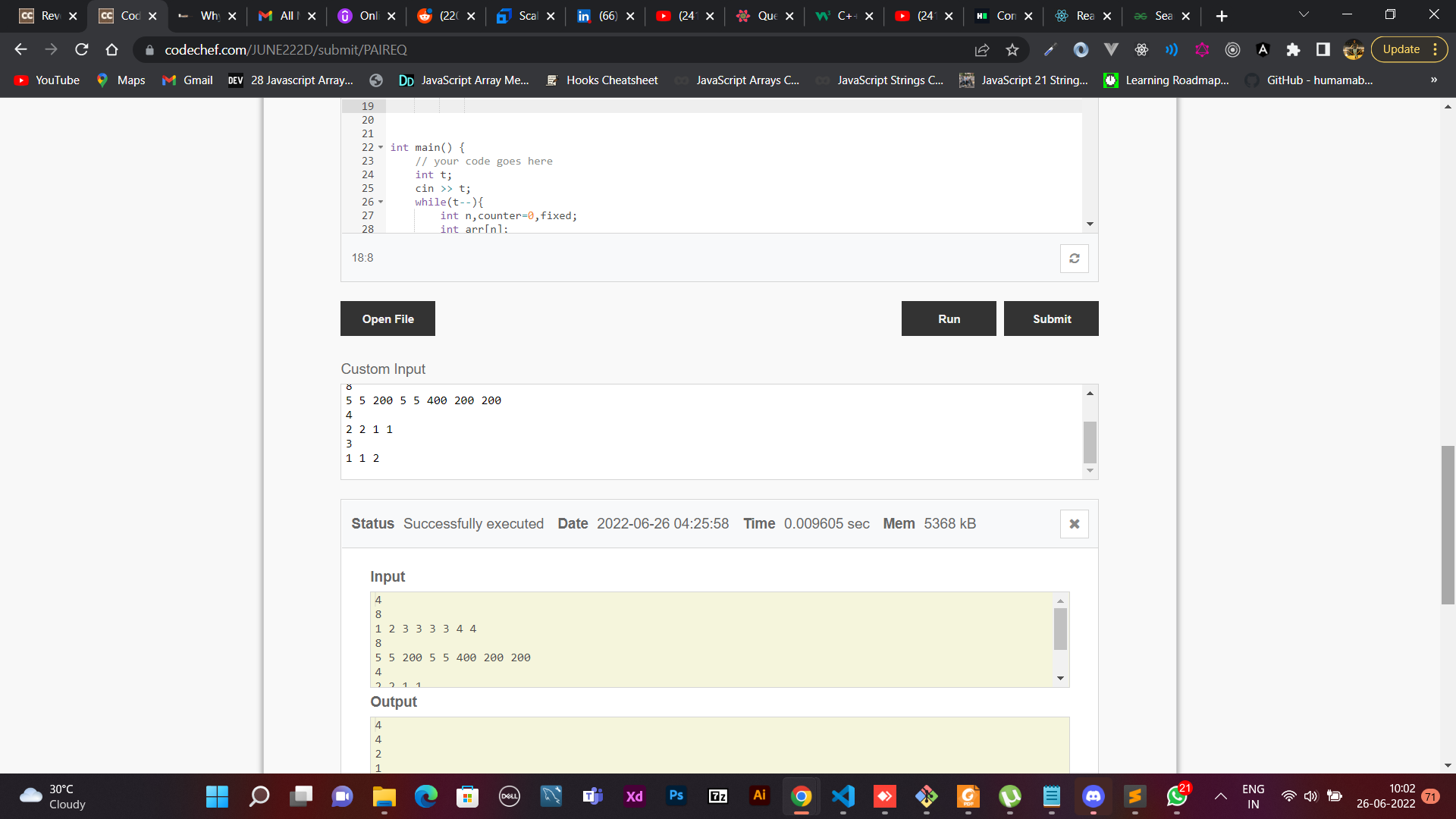Run the code

point(948,319)
